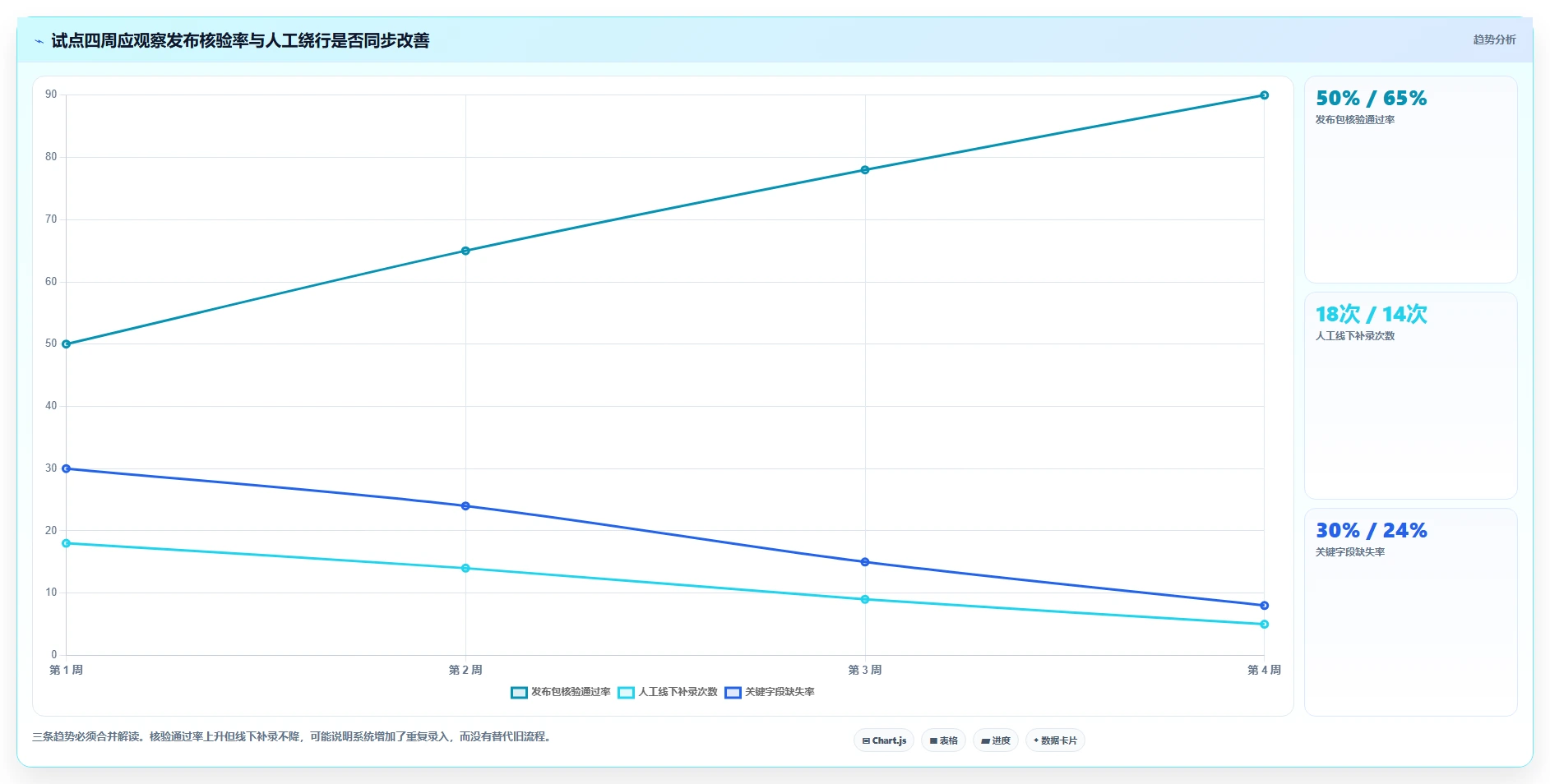Choose the 数据卡片 chip
The height and width of the screenshot is (784, 1550).
click(1055, 740)
